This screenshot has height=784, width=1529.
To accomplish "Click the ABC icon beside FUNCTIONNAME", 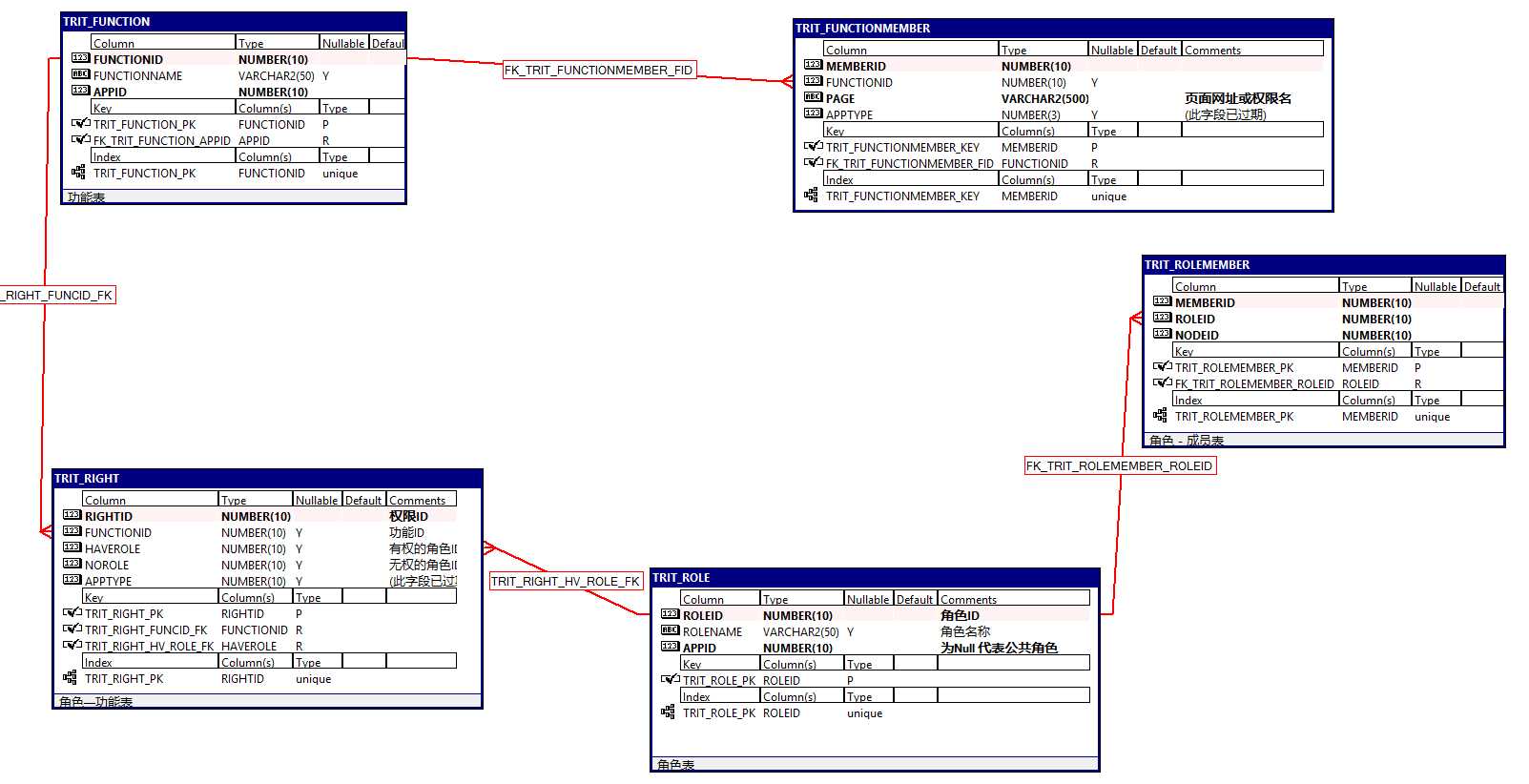I will point(81,74).
